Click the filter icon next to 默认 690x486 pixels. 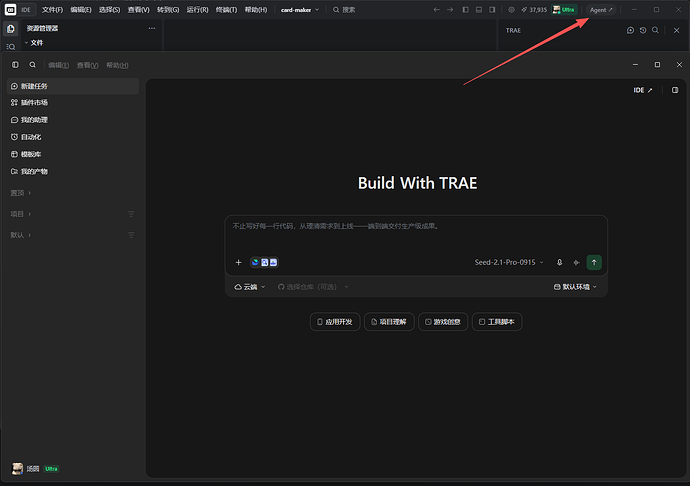coord(131,235)
